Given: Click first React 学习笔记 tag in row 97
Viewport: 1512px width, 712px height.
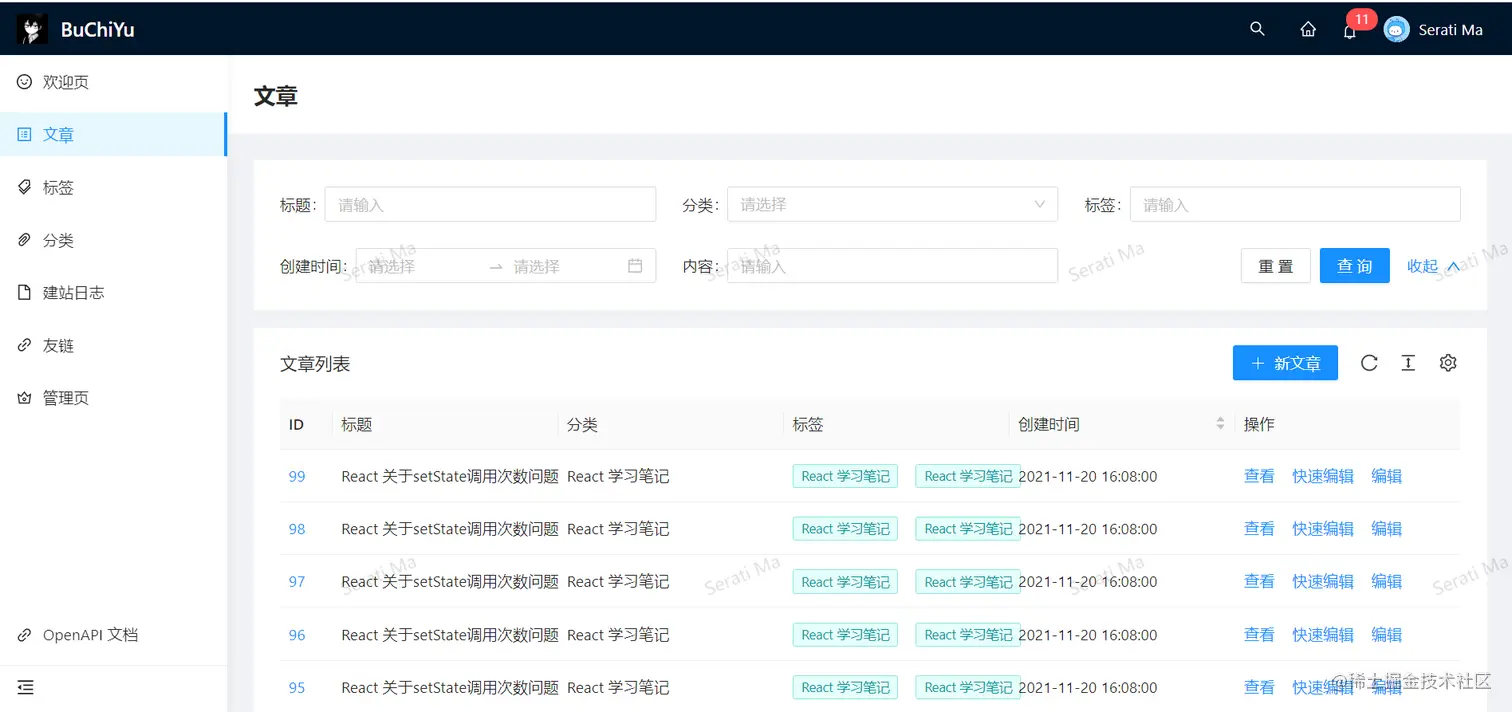Looking at the screenshot, I should 845,582.
